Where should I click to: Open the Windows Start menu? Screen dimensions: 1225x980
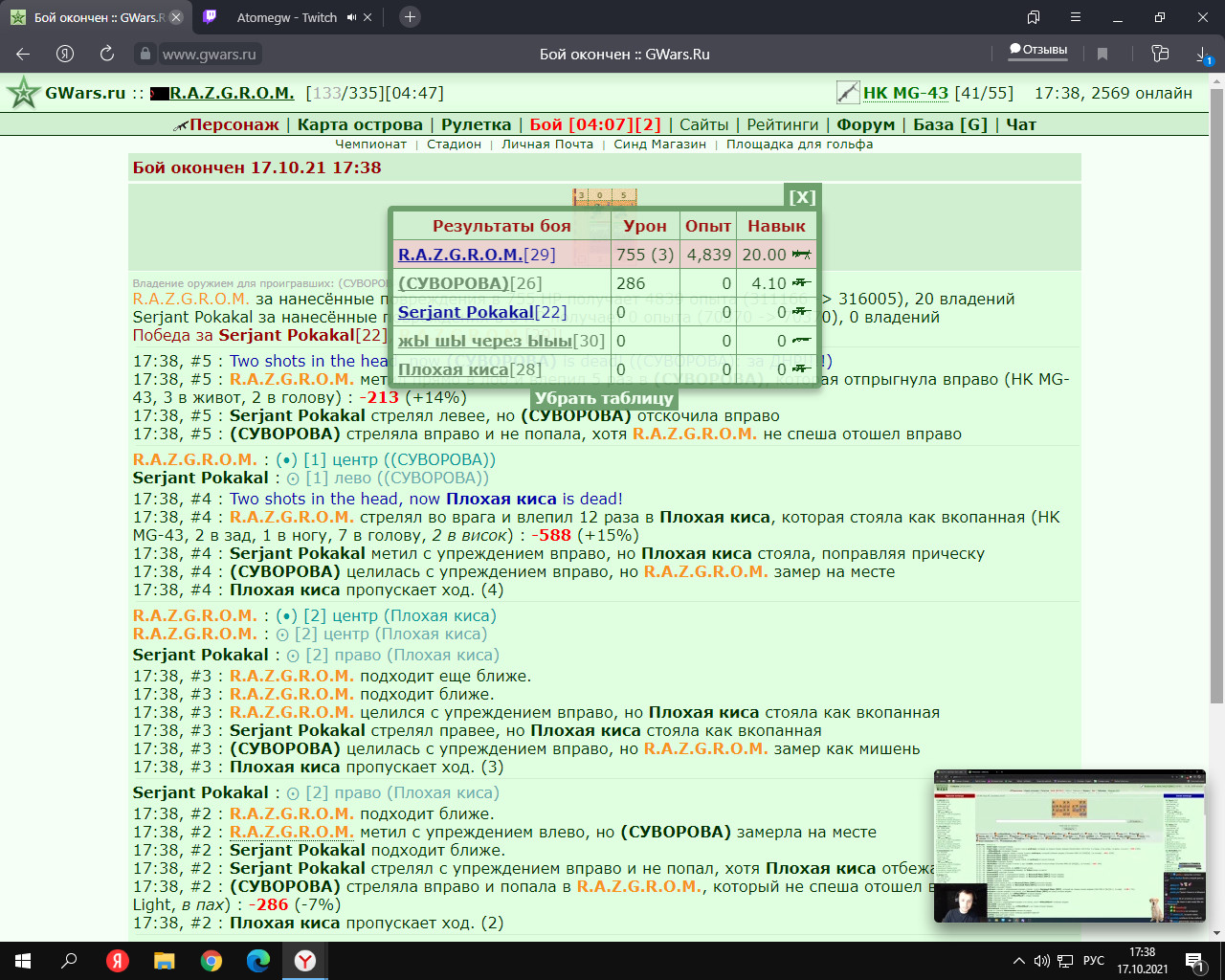click(x=23, y=961)
